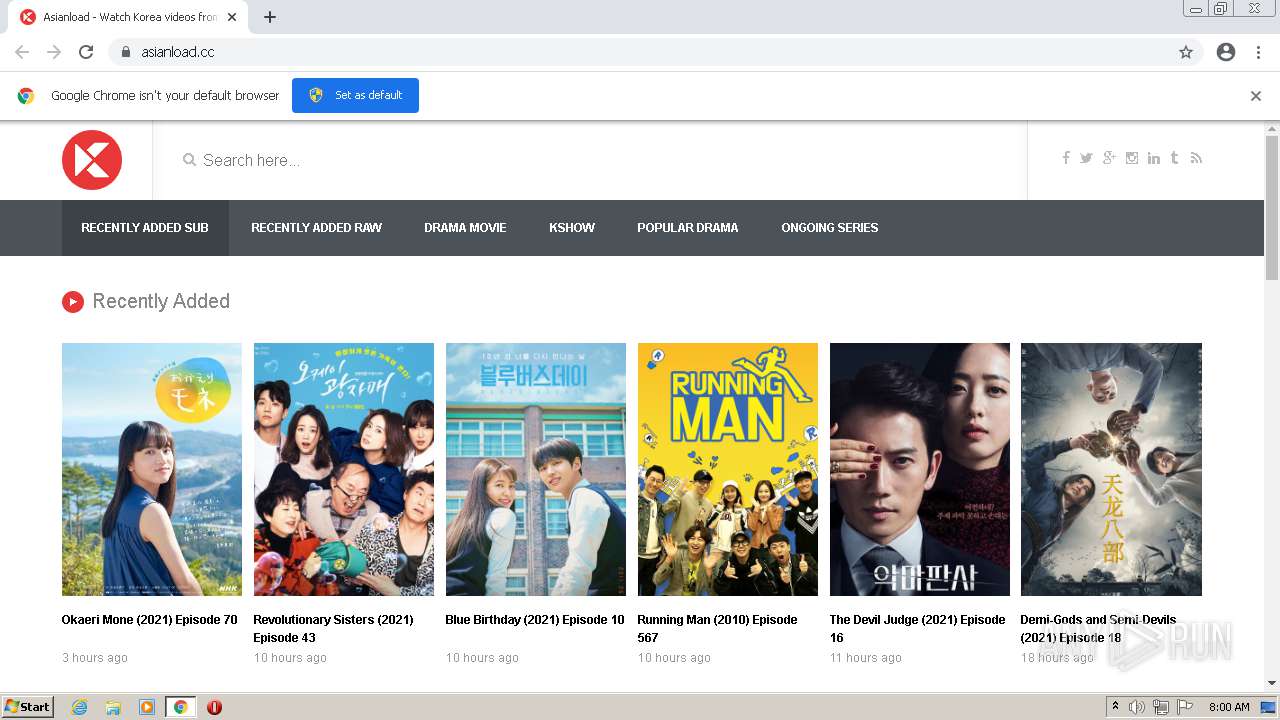This screenshot has width=1280, height=720.
Task: Open the Drama Movie menu
Action: 465,228
